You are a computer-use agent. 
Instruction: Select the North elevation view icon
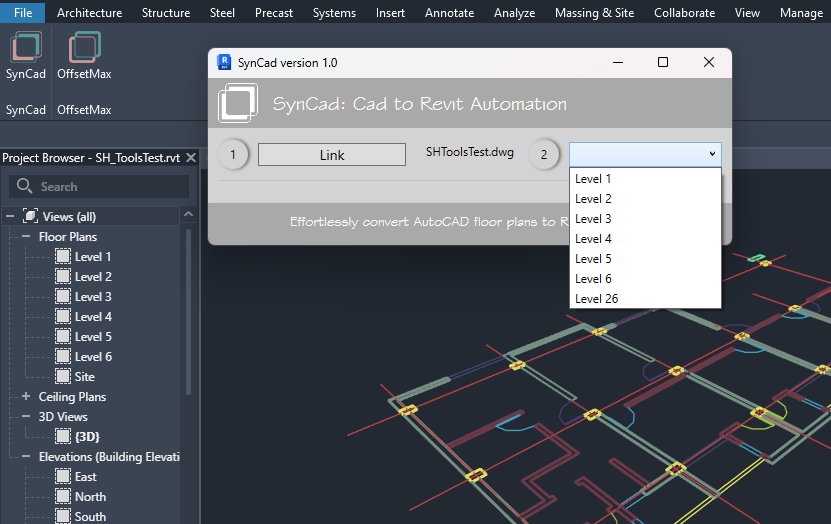point(63,496)
